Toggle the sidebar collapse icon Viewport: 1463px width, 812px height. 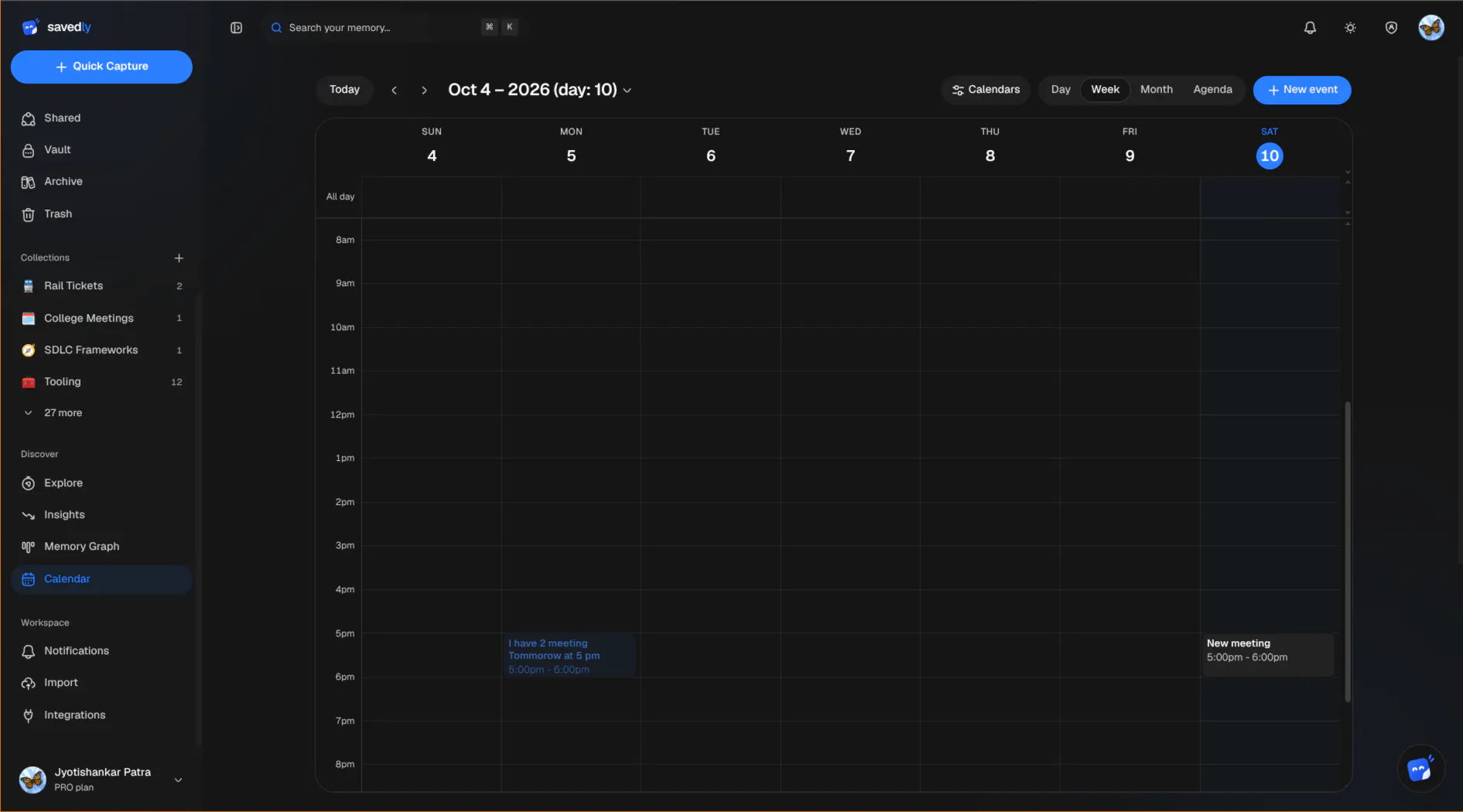pos(236,28)
